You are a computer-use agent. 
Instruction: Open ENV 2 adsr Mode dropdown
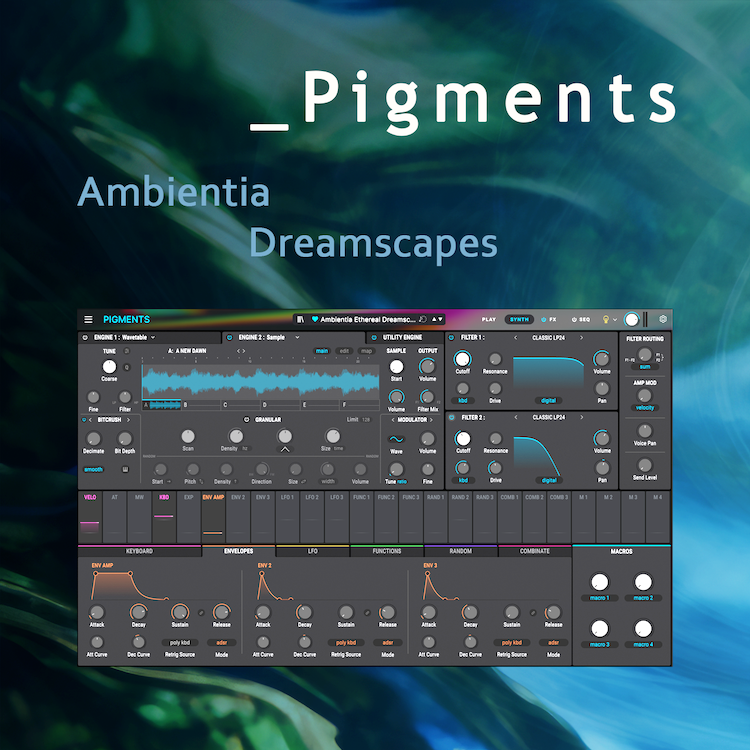[x=387, y=642]
